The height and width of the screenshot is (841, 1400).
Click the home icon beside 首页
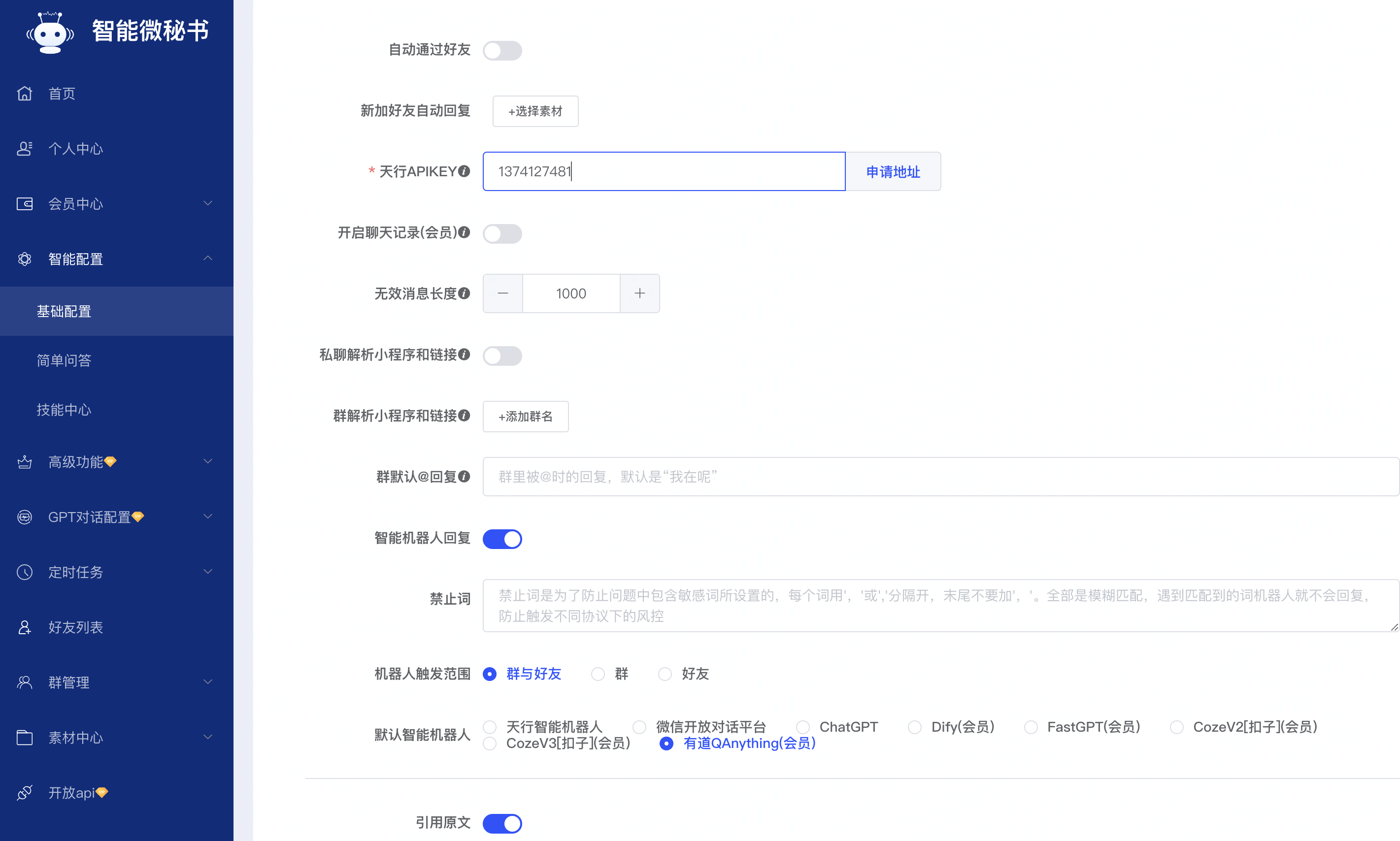coord(24,94)
